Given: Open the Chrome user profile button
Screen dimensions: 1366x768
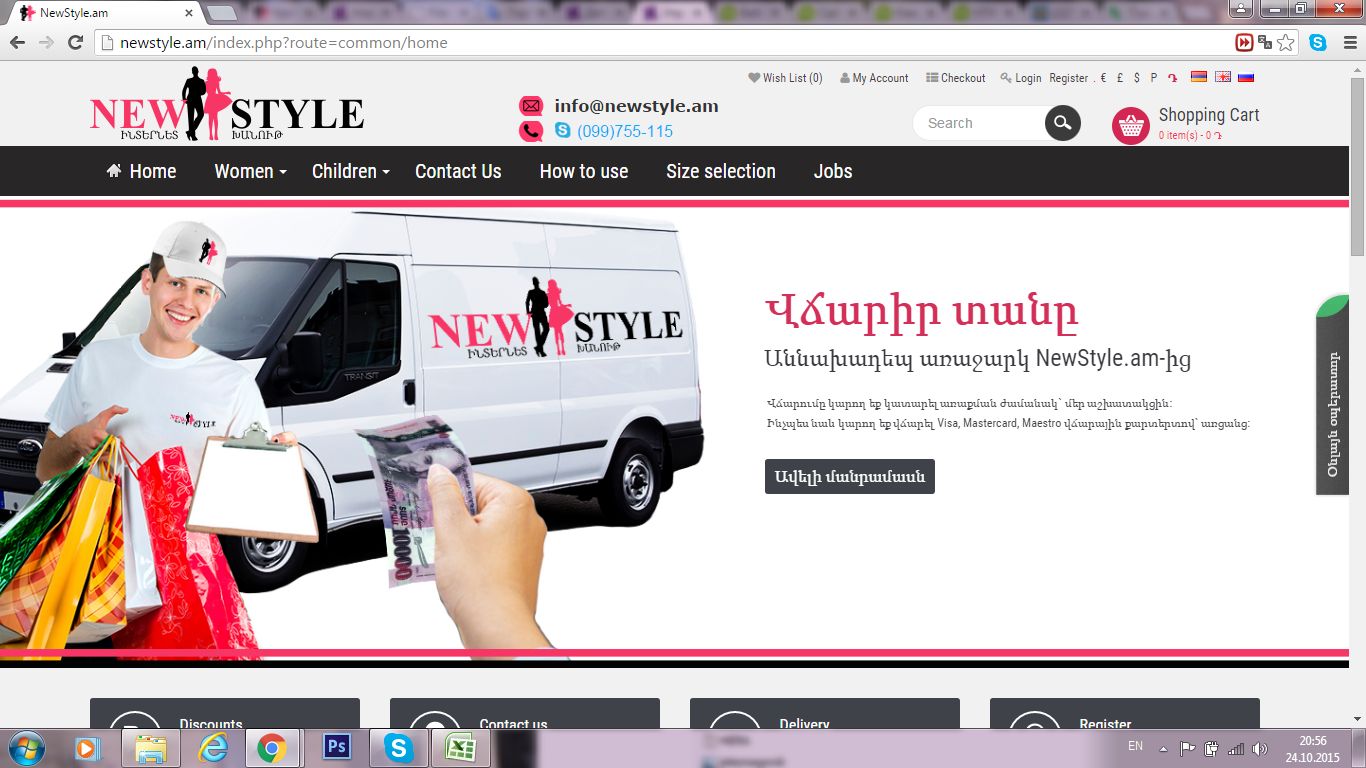Looking at the screenshot, I should click(x=1241, y=9).
